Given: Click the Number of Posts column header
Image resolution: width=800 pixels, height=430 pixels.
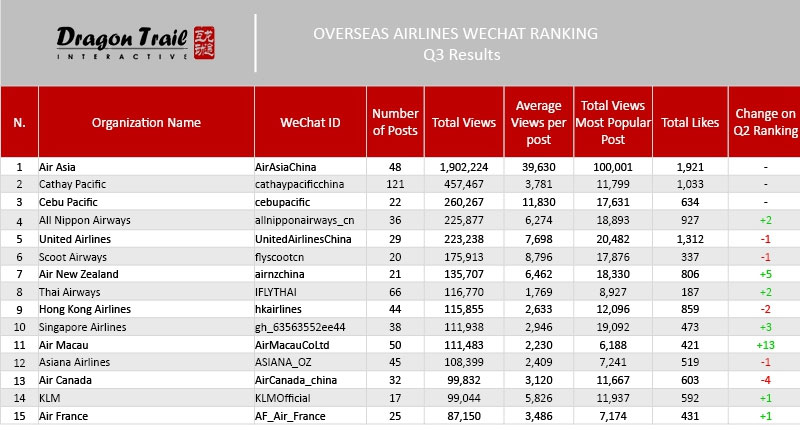Looking at the screenshot, I should [x=396, y=123].
